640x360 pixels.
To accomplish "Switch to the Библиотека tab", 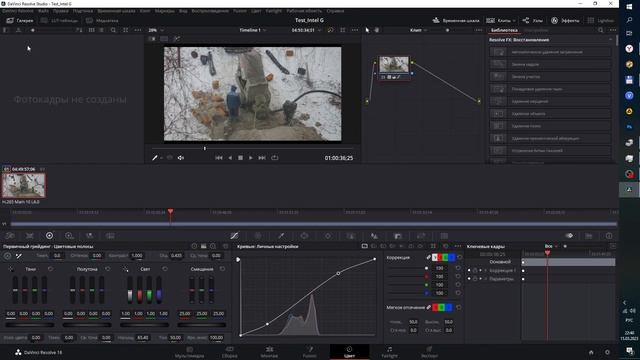I will click(504, 30).
